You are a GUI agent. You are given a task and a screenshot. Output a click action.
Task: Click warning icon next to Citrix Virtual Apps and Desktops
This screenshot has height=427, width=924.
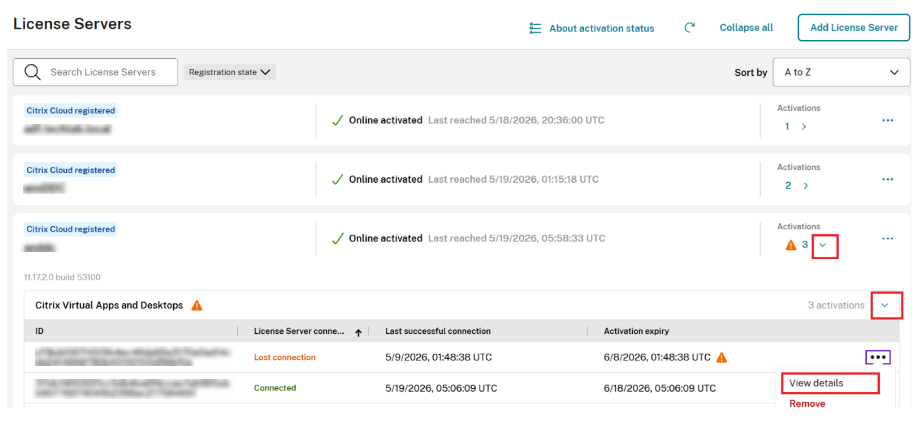(x=197, y=306)
